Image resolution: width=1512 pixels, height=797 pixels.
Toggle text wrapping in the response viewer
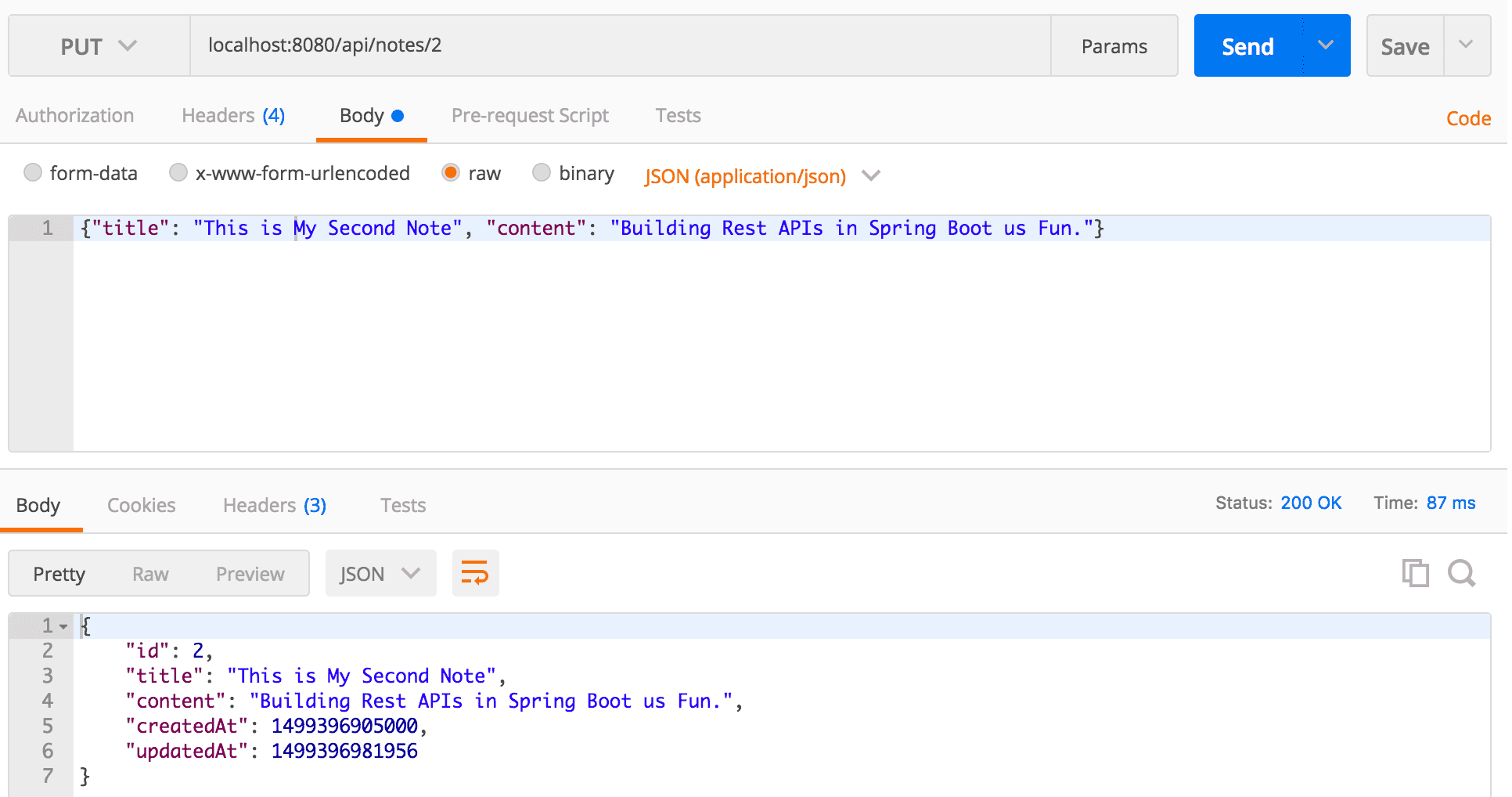tap(475, 573)
